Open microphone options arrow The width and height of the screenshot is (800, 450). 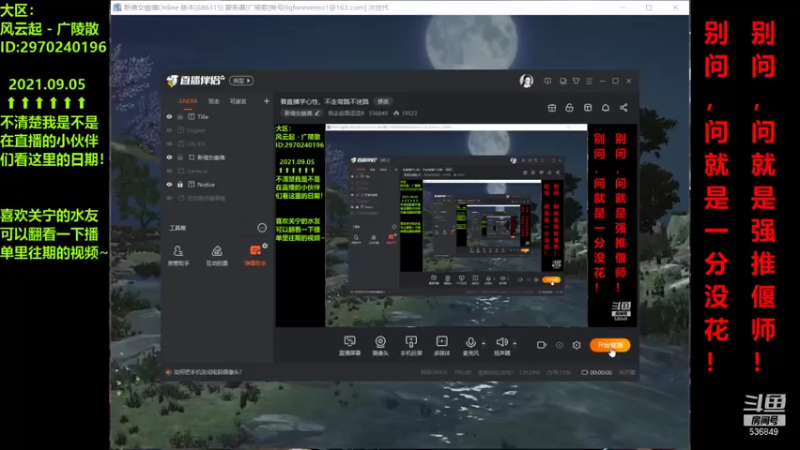click(483, 343)
